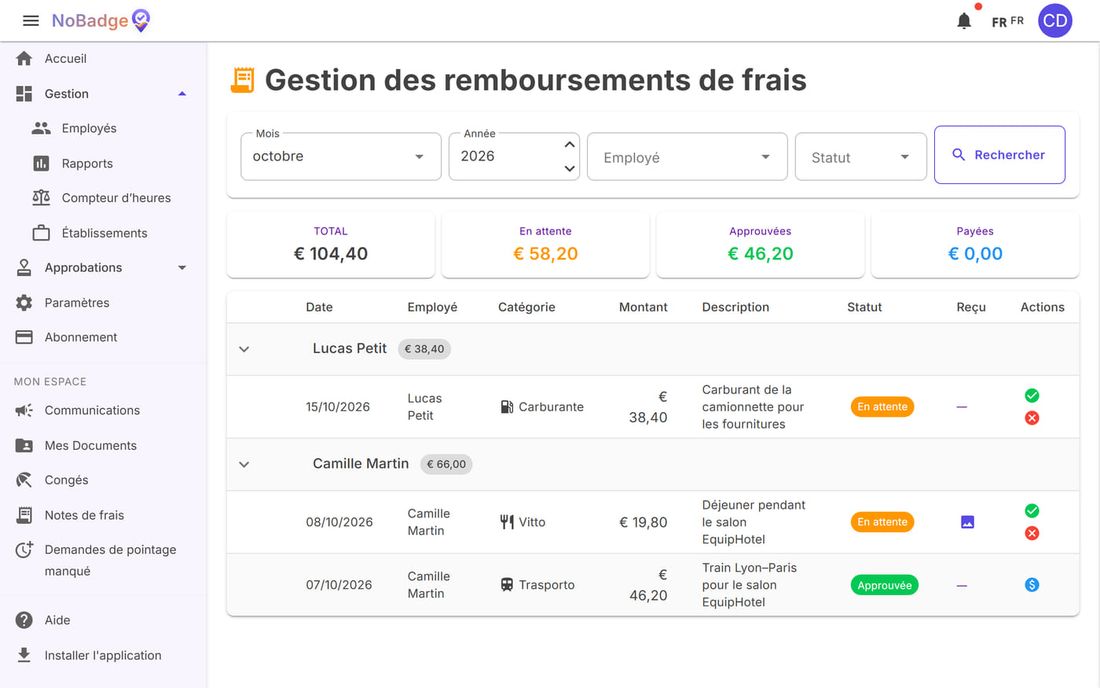Click the Date column header

(x=319, y=307)
